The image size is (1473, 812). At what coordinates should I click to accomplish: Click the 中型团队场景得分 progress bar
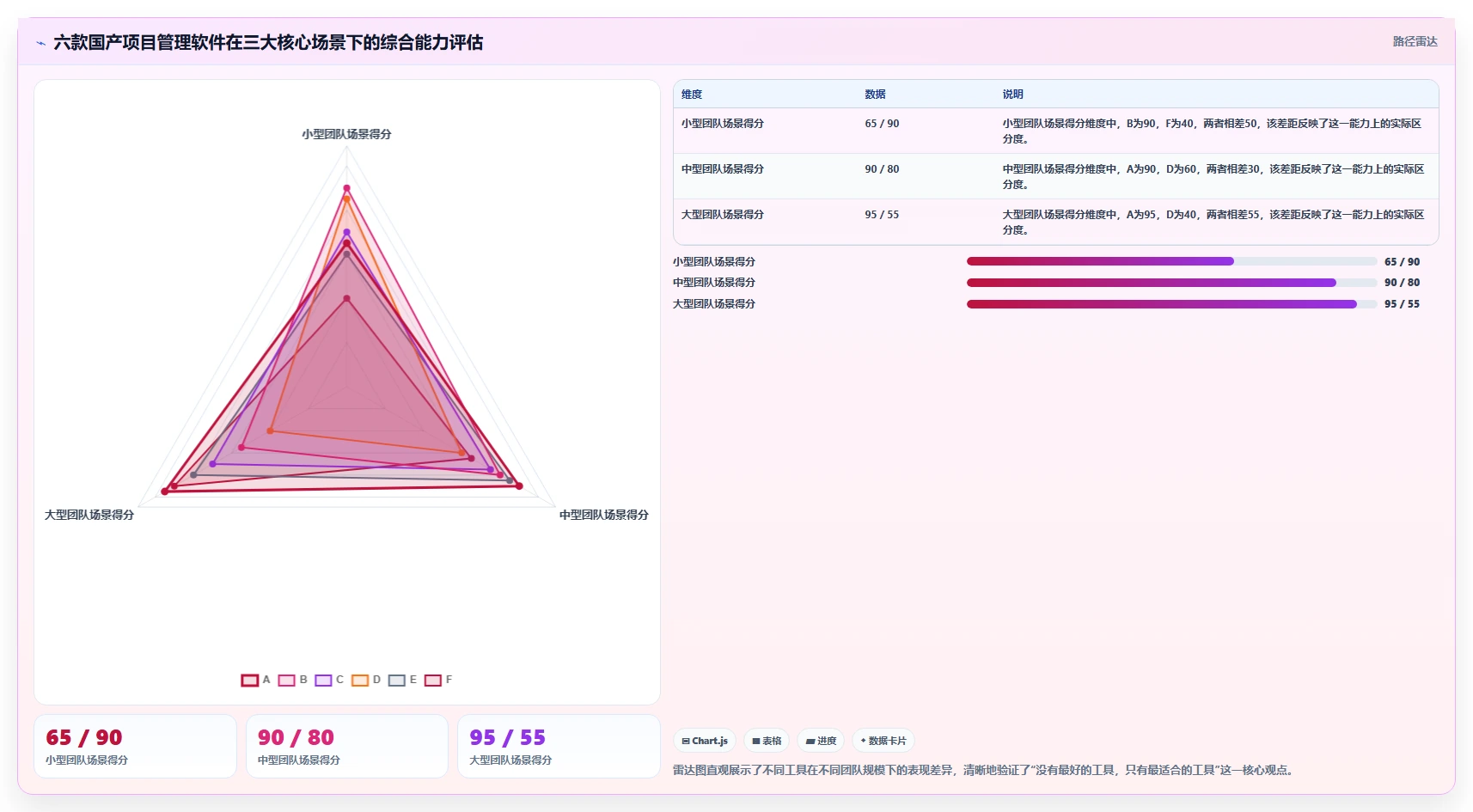pyautogui.click(x=1171, y=283)
